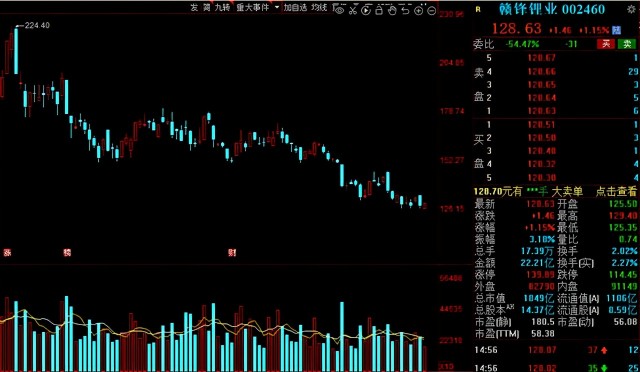Click the buy level 1 price 128.51
This screenshot has width=640, height=372.
[x=542, y=125]
